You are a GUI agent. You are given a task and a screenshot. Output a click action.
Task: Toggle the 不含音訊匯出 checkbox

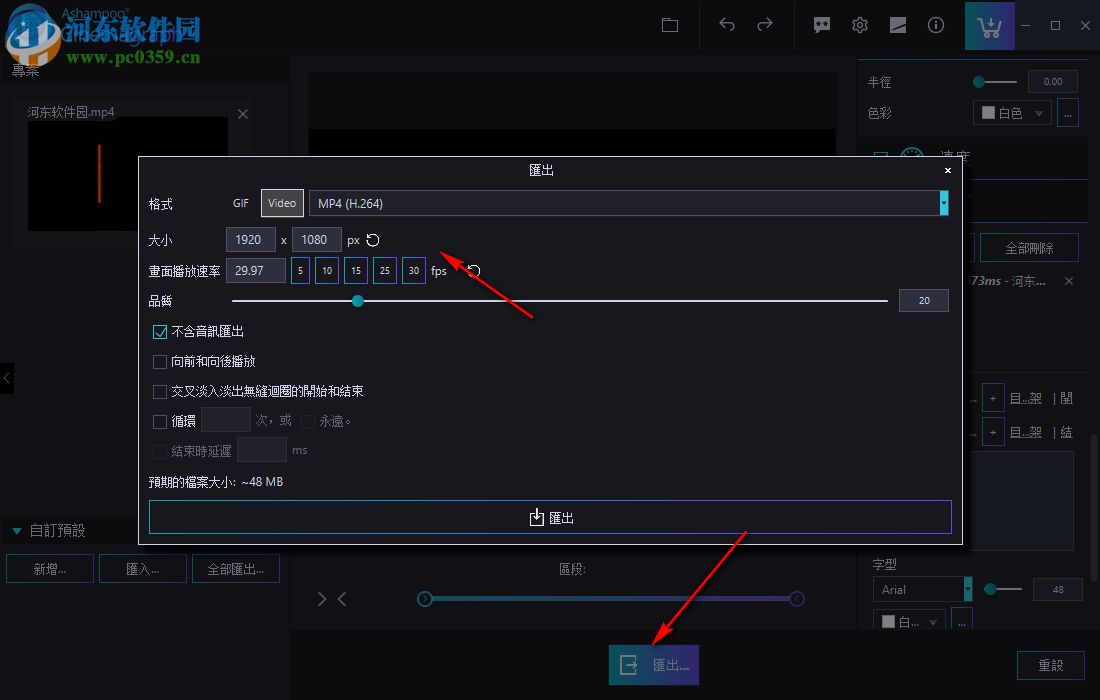tap(160, 332)
